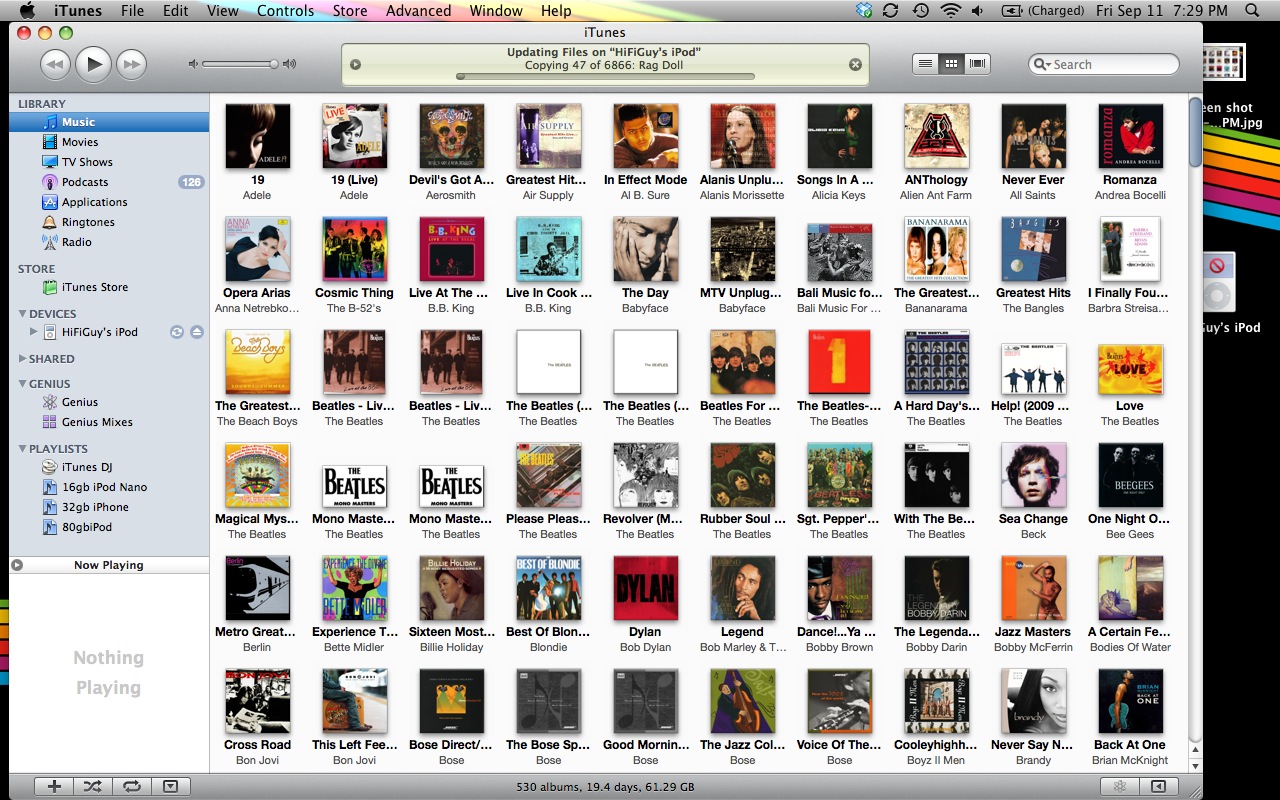Screen dimensions: 1280x800
Task: Click status display left arrow toggle
Action: pyautogui.click(x=355, y=65)
